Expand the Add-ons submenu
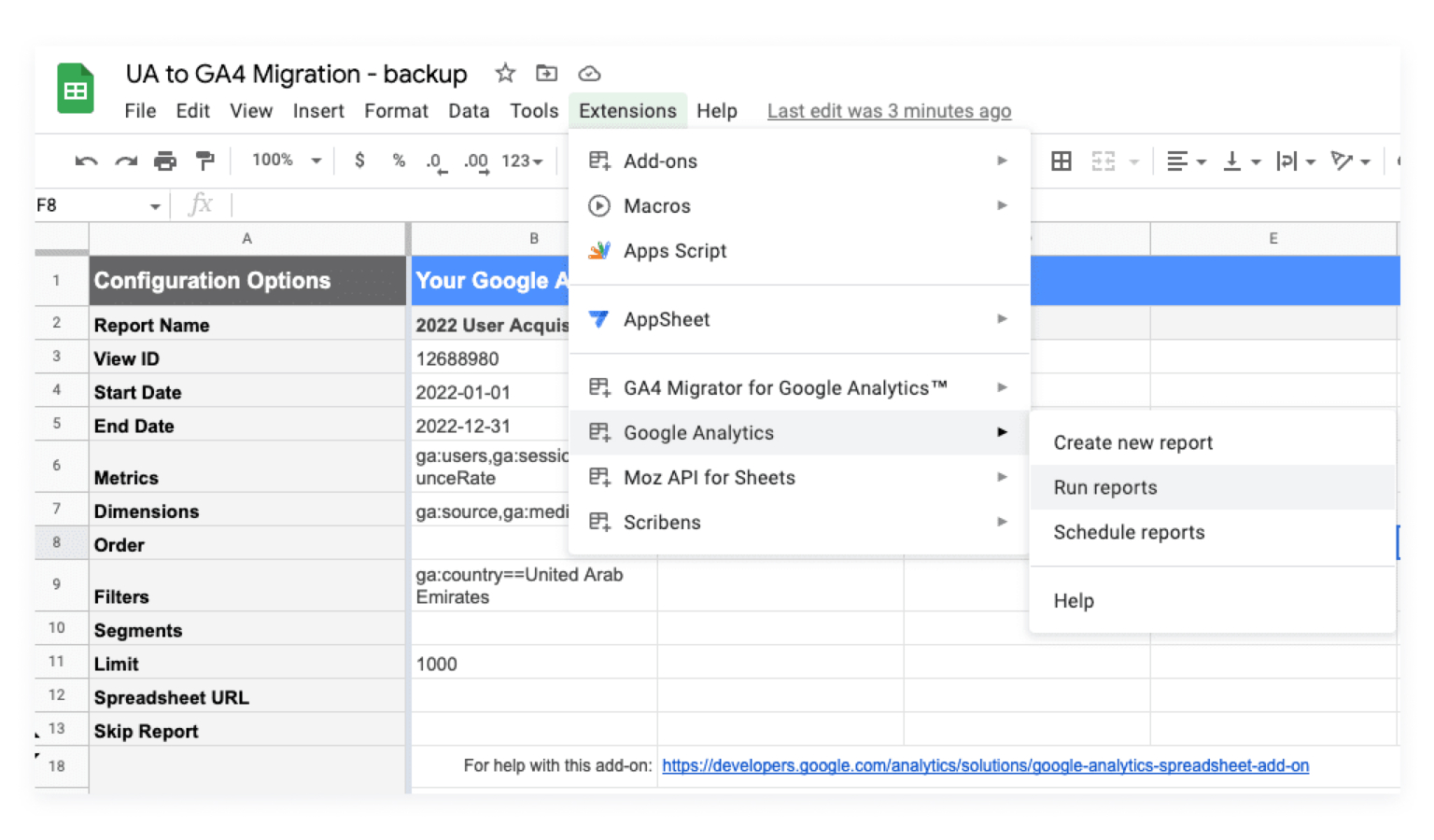This screenshot has height=840, width=1434. tap(798, 161)
